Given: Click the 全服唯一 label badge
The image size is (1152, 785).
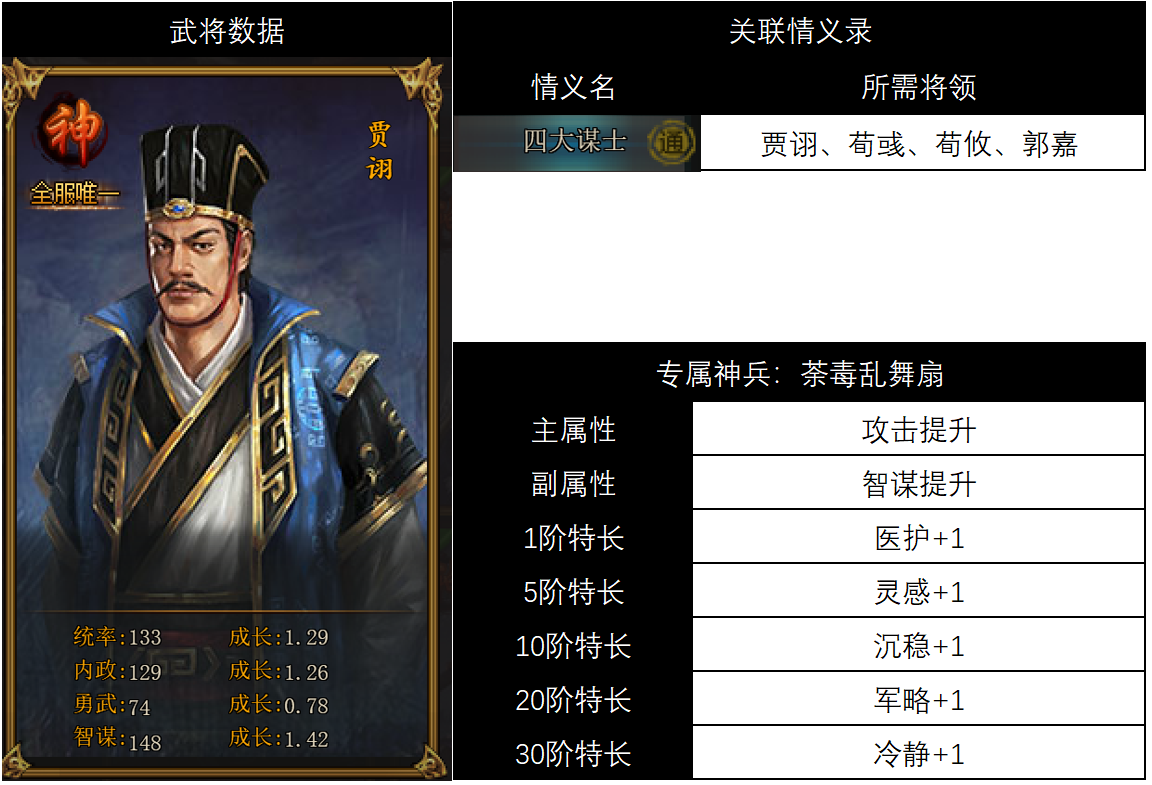Looking at the screenshot, I should coord(73,194).
